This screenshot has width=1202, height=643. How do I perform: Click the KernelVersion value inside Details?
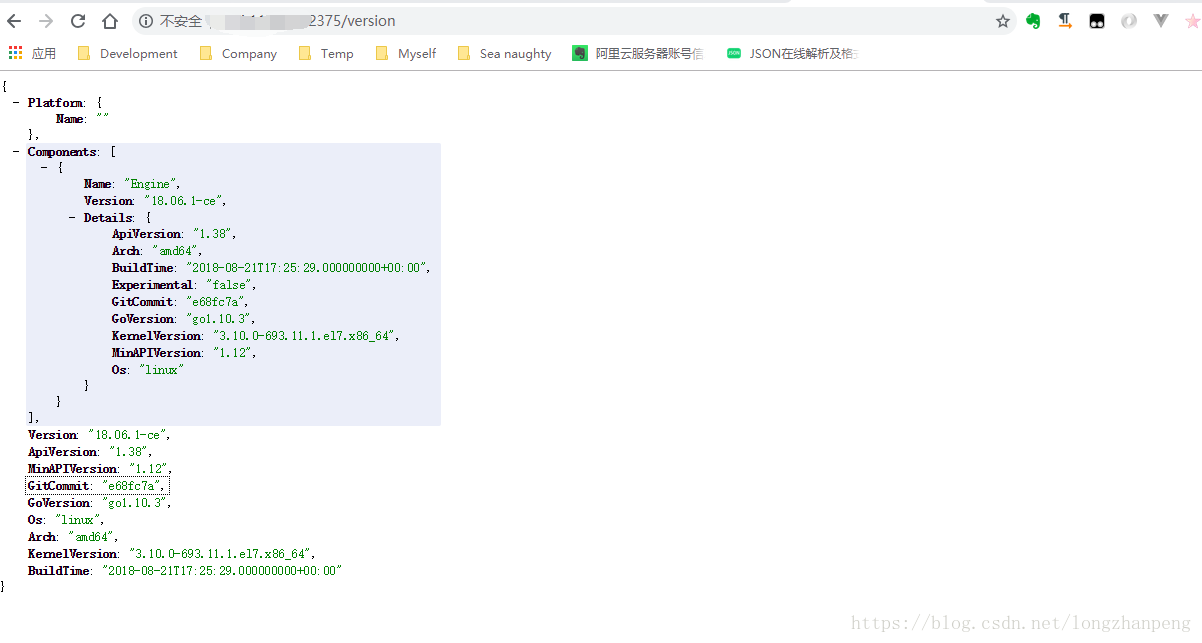tap(305, 336)
